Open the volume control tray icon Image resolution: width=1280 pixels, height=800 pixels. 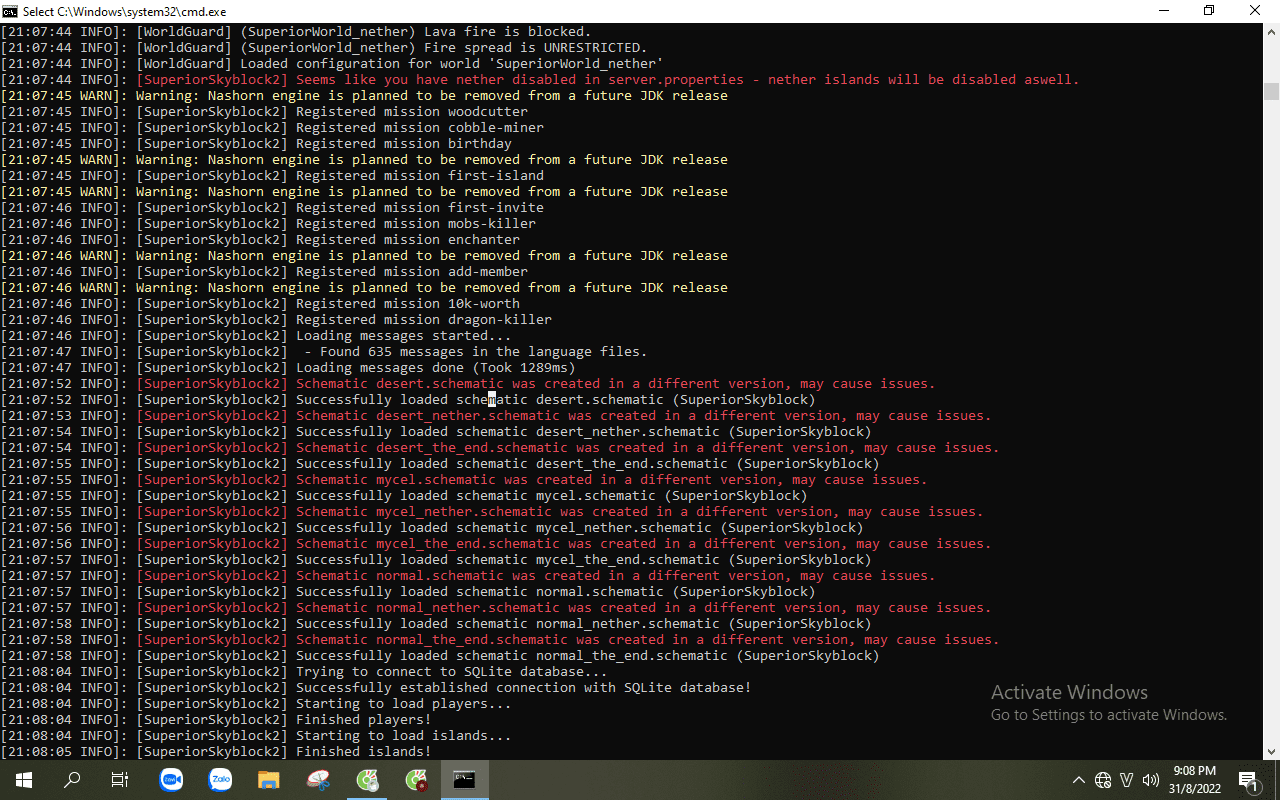[x=1151, y=780]
